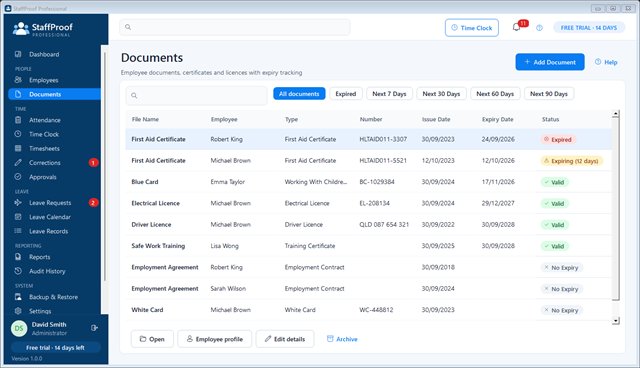Click the Edit details button
Image resolution: width=640 pixels, height=368 pixels.
point(285,339)
